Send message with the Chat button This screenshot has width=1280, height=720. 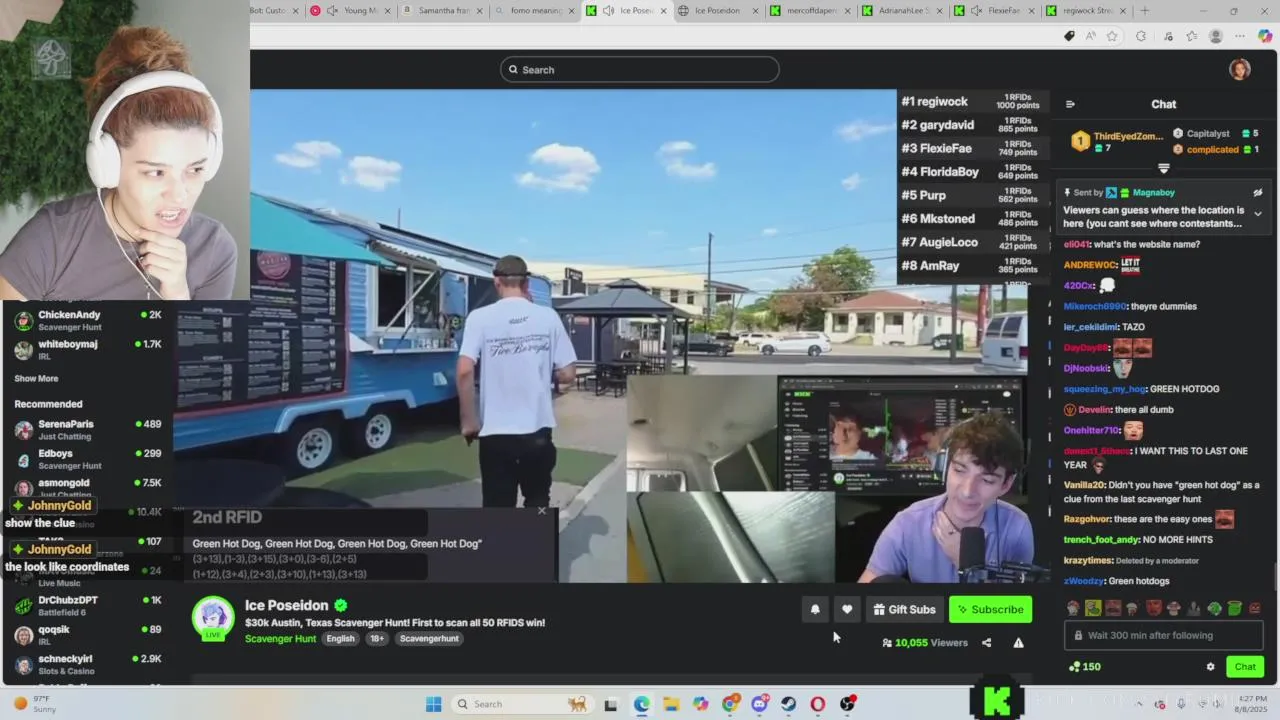pyautogui.click(x=1245, y=667)
